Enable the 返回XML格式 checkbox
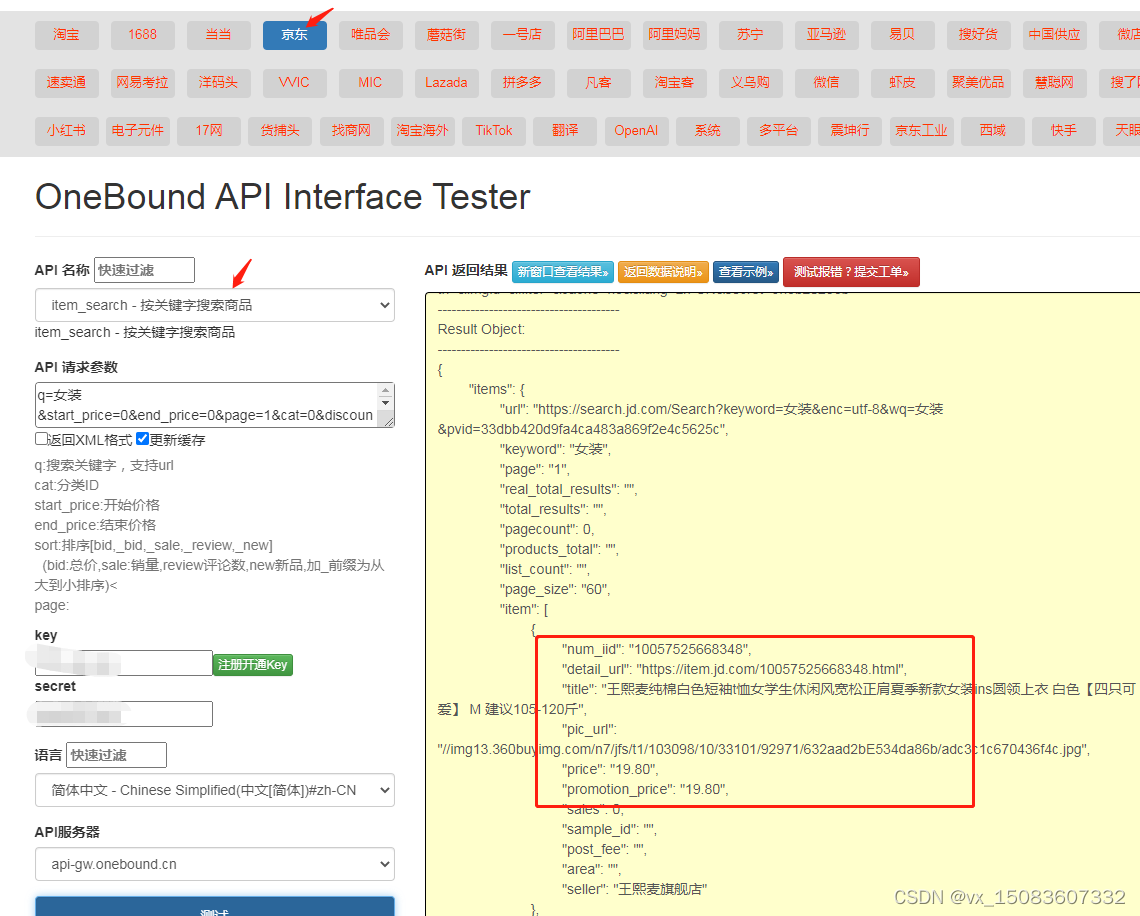1140x916 pixels. (x=41, y=438)
